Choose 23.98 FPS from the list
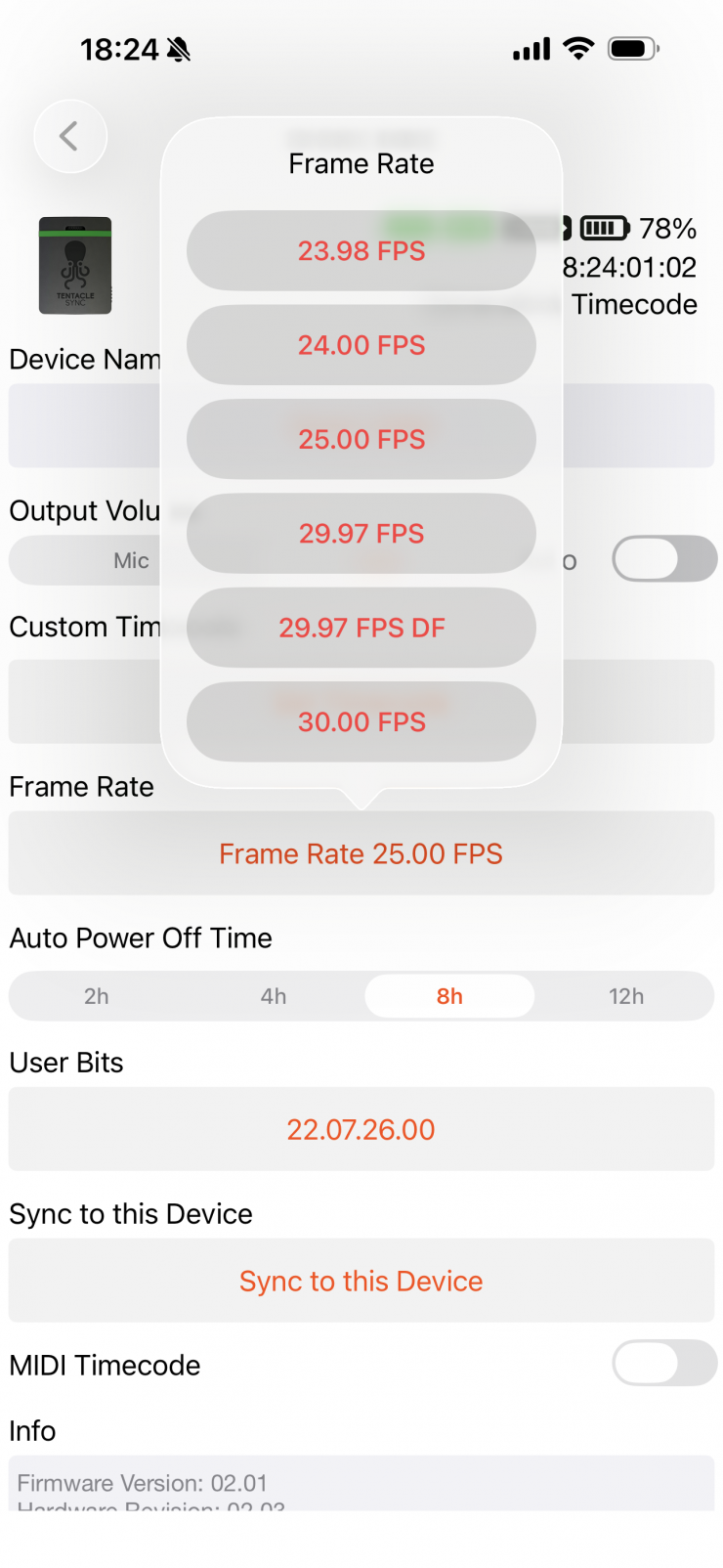This screenshot has height=1568, width=723. [x=361, y=250]
